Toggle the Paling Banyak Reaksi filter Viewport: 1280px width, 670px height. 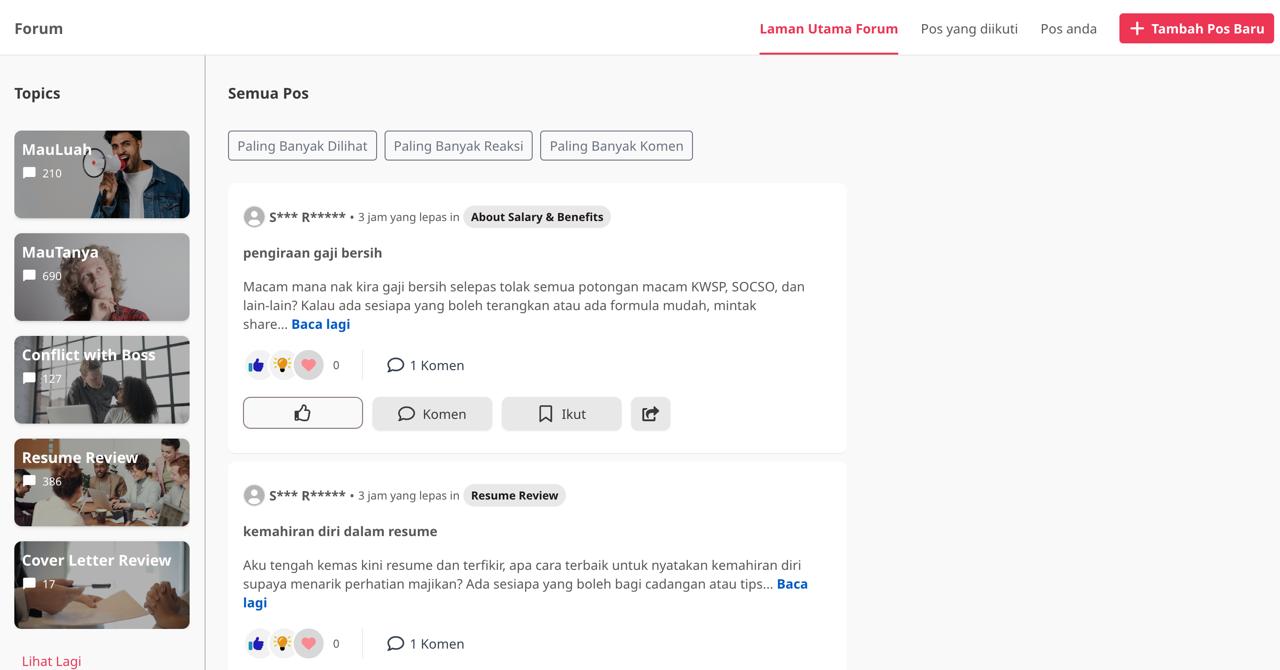click(x=458, y=146)
